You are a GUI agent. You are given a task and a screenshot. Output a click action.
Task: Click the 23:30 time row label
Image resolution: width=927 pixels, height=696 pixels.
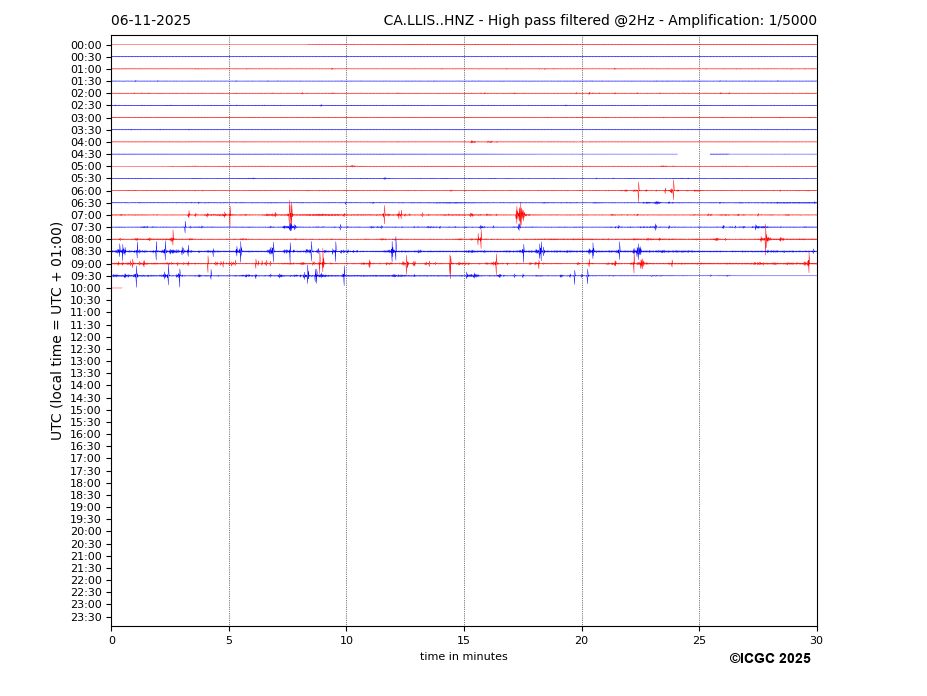point(86,617)
